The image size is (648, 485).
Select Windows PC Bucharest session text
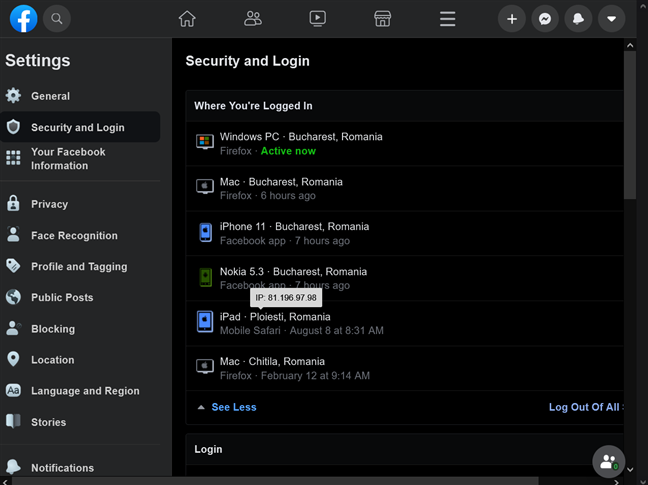click(301, 137)
